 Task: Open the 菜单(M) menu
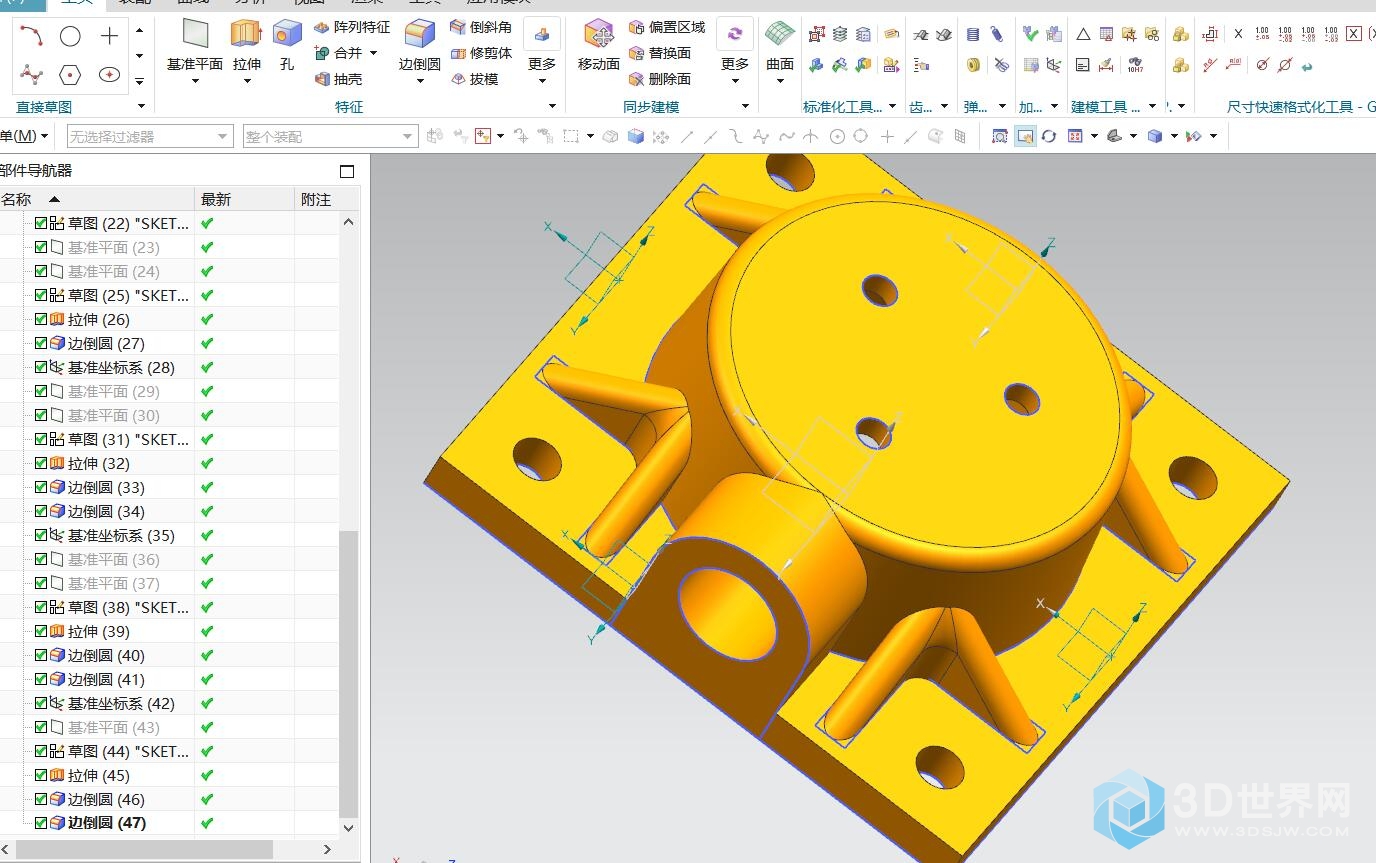(24, 136)
